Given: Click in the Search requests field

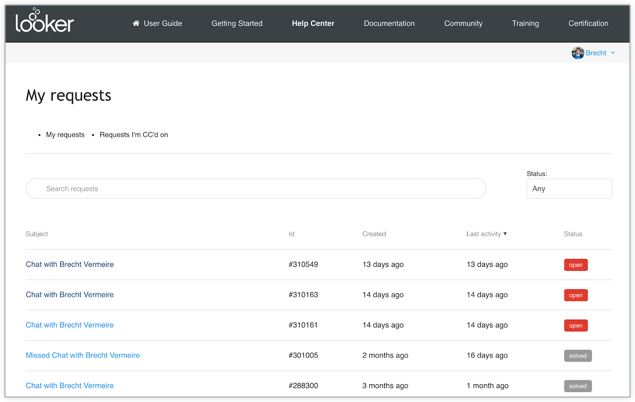Looking at the screenshot, I should [x=255, y=189].
